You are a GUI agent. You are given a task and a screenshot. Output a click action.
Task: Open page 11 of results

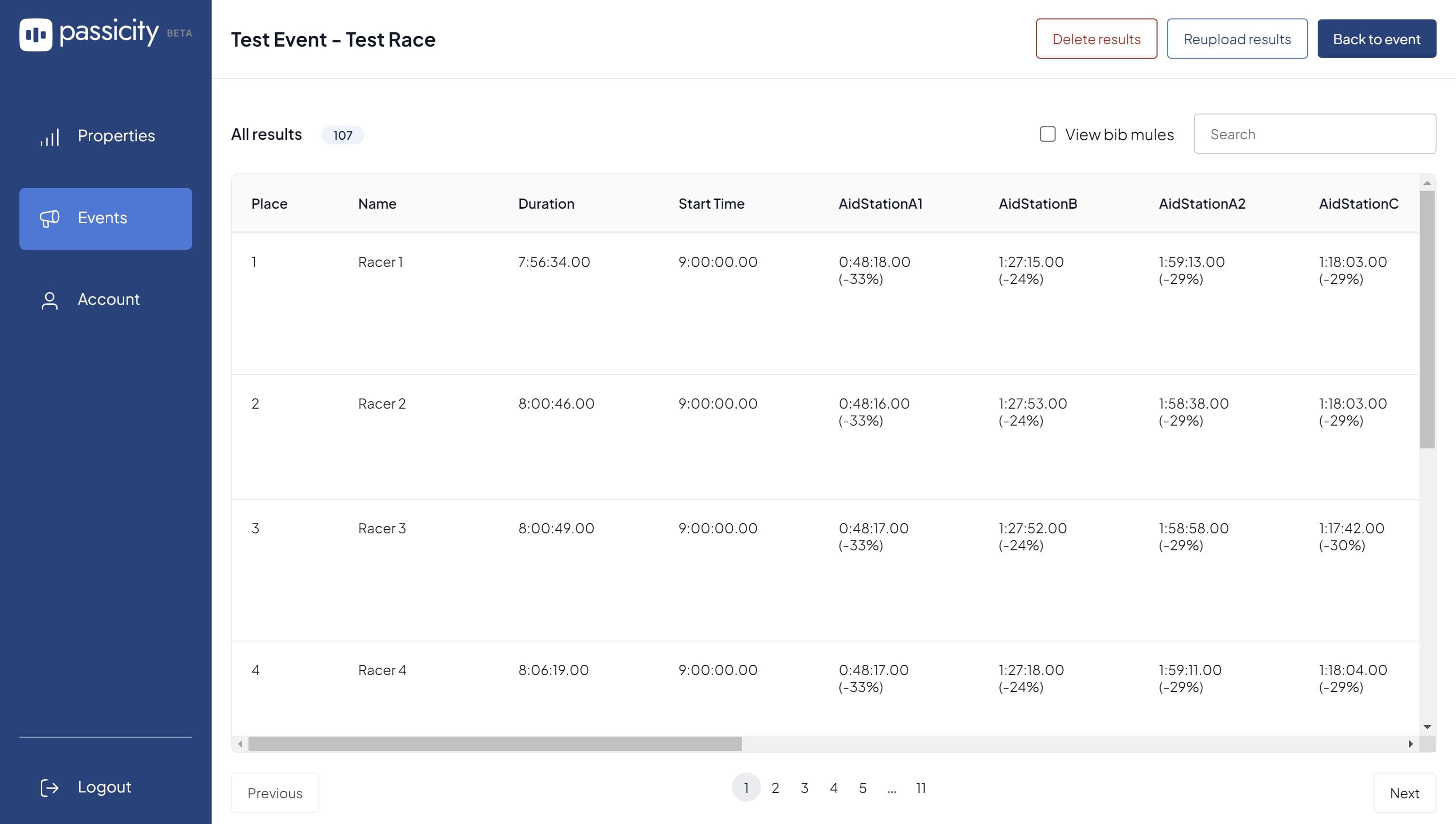coord(921,788)
